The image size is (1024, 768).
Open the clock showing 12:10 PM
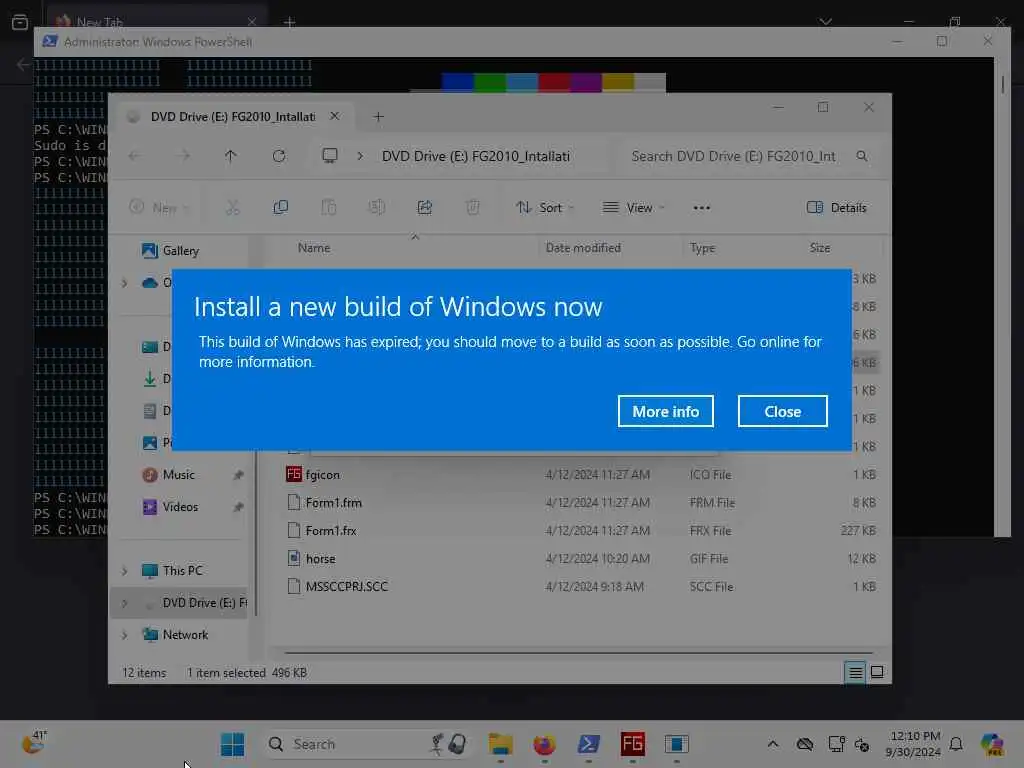pyautogui.click(x=913, y=744)
